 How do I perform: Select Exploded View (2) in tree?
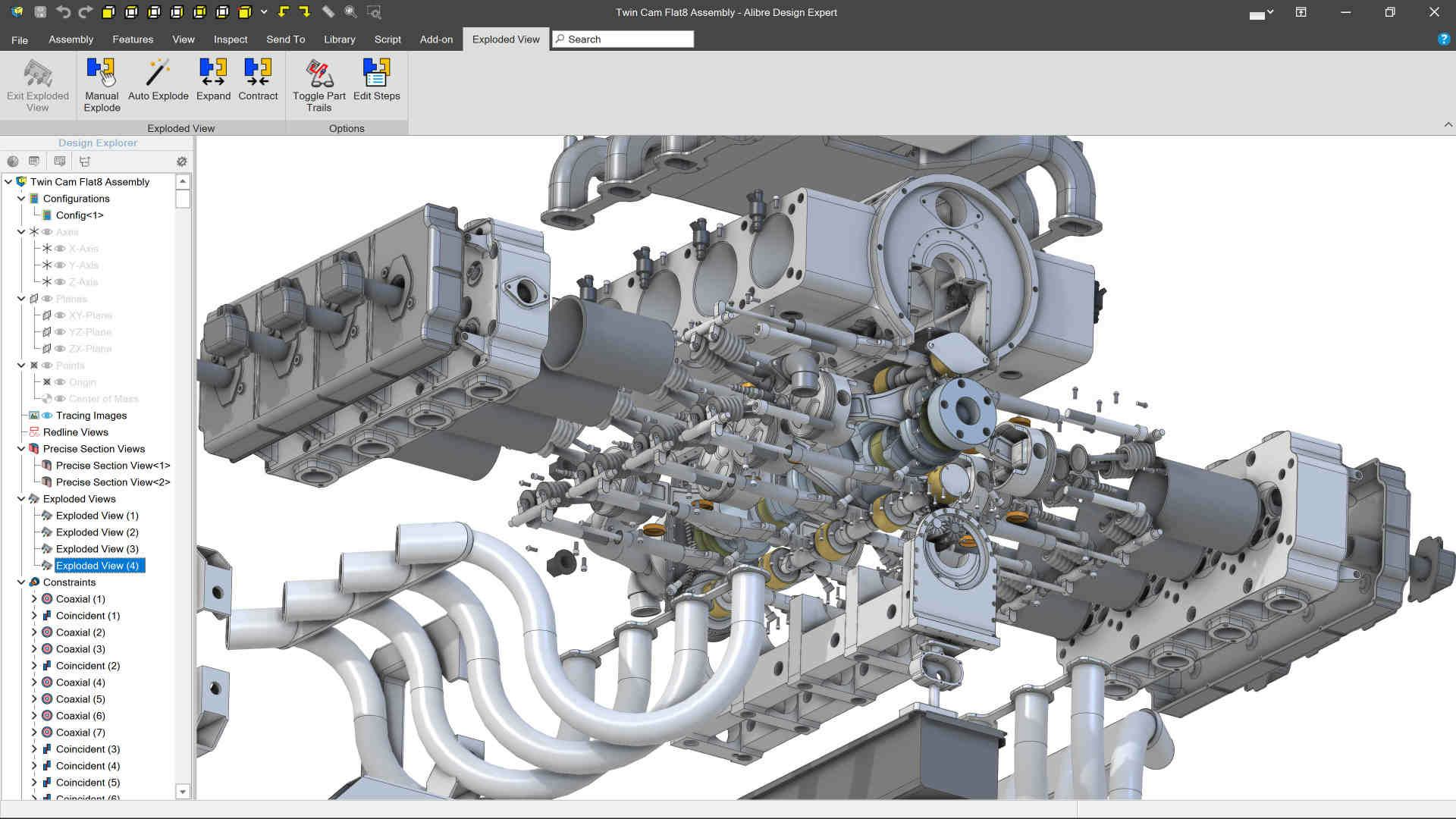(97, 531)
